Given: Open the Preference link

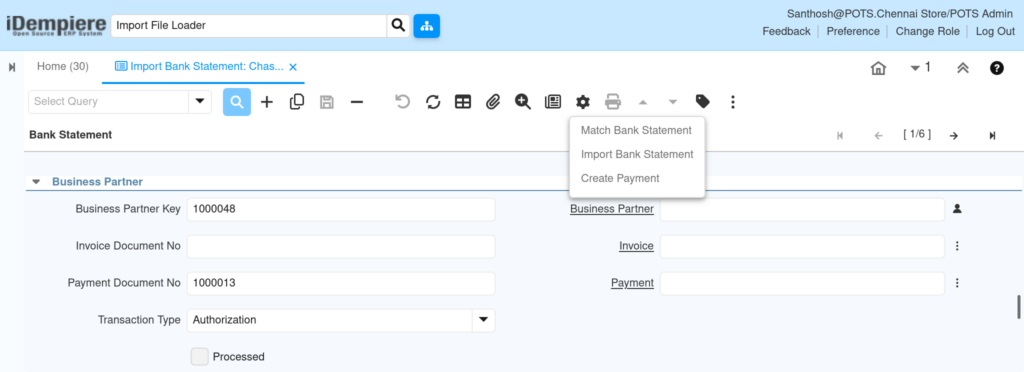Looking at the screenshot, I should click(853, 31).
